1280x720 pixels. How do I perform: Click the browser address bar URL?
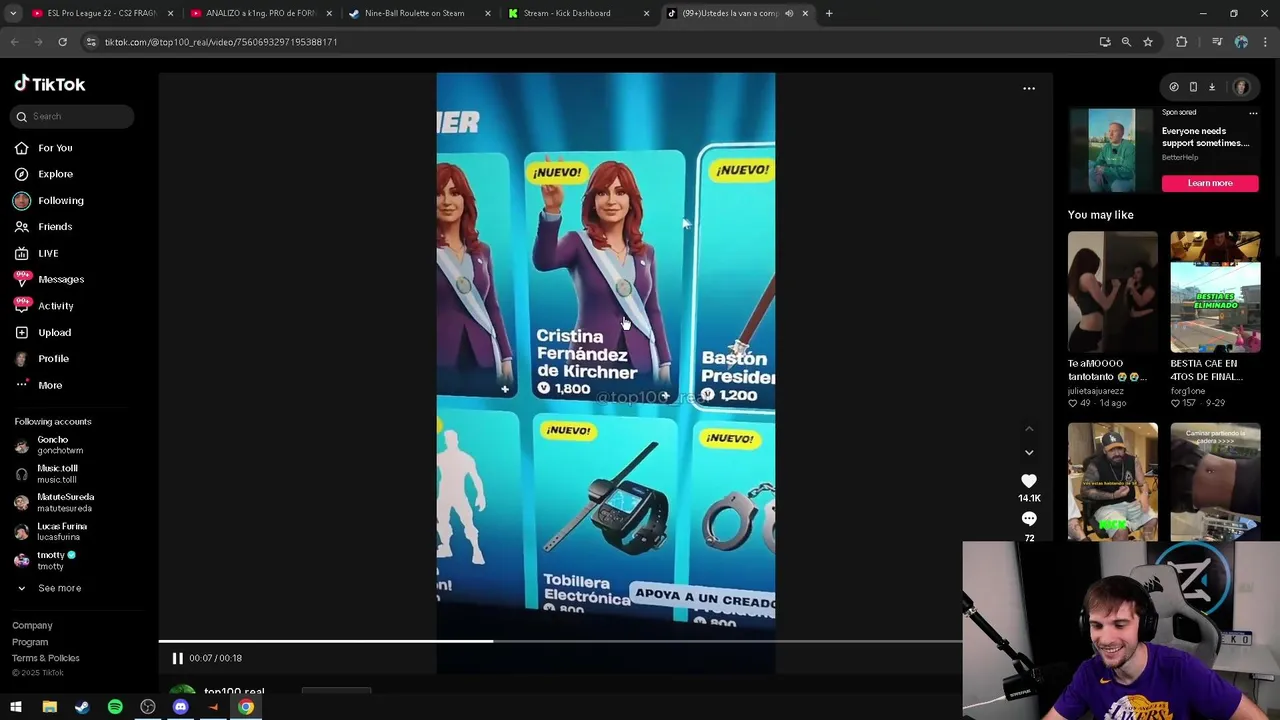[221, 42]
